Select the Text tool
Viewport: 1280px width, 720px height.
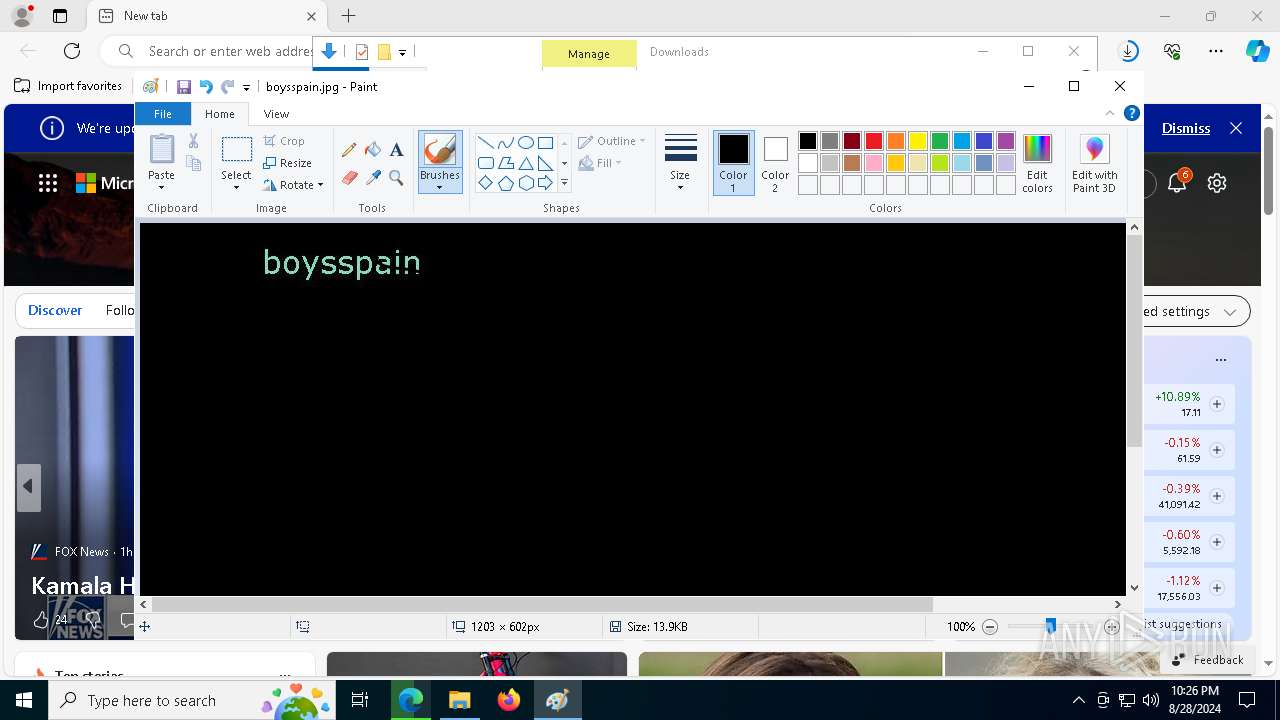[x=396, y=150]
